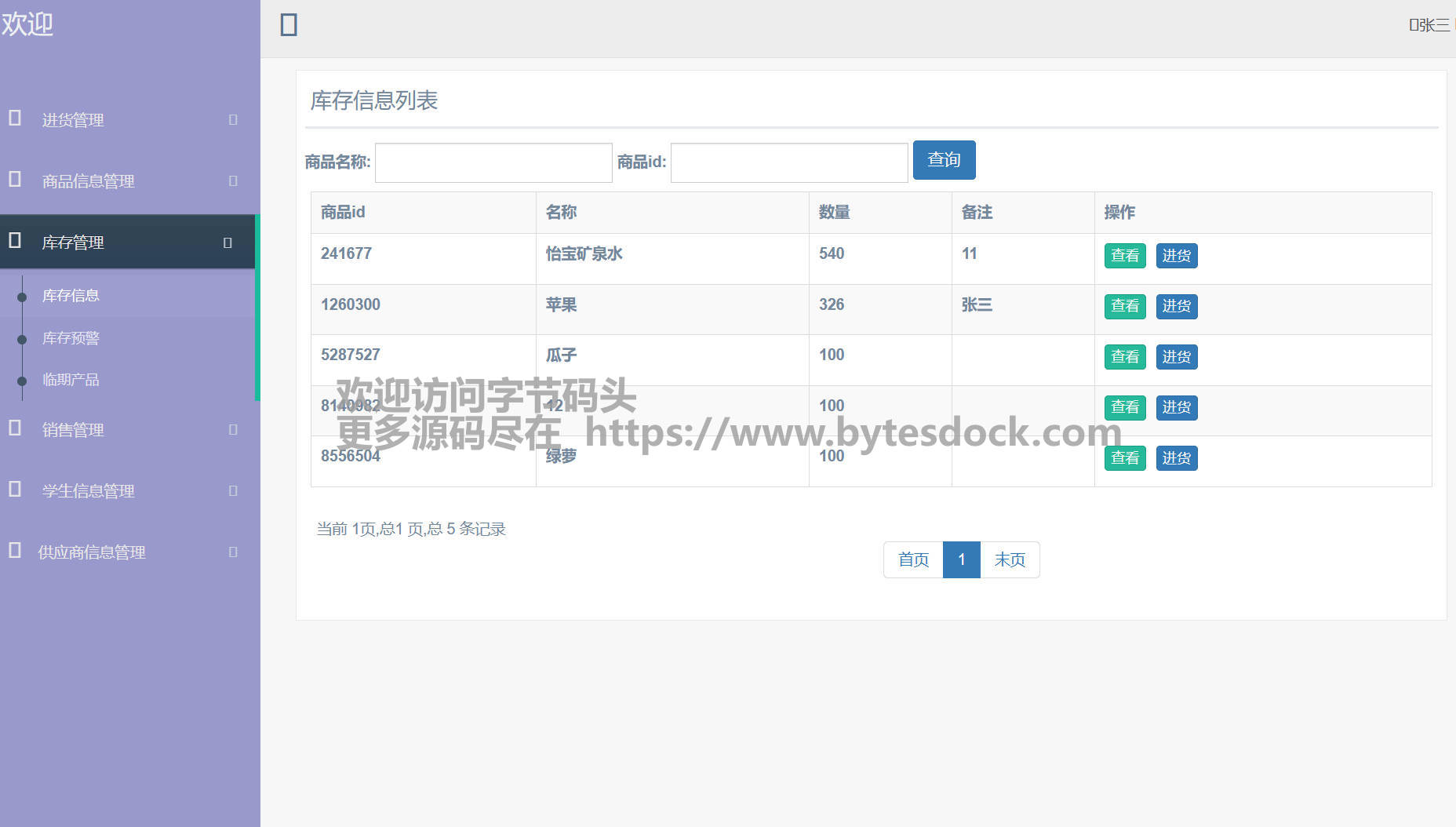This screenshot has width=1456, height=827.
Task: Click the icon beside 供应商信息管理
Action: pos(15,551)
